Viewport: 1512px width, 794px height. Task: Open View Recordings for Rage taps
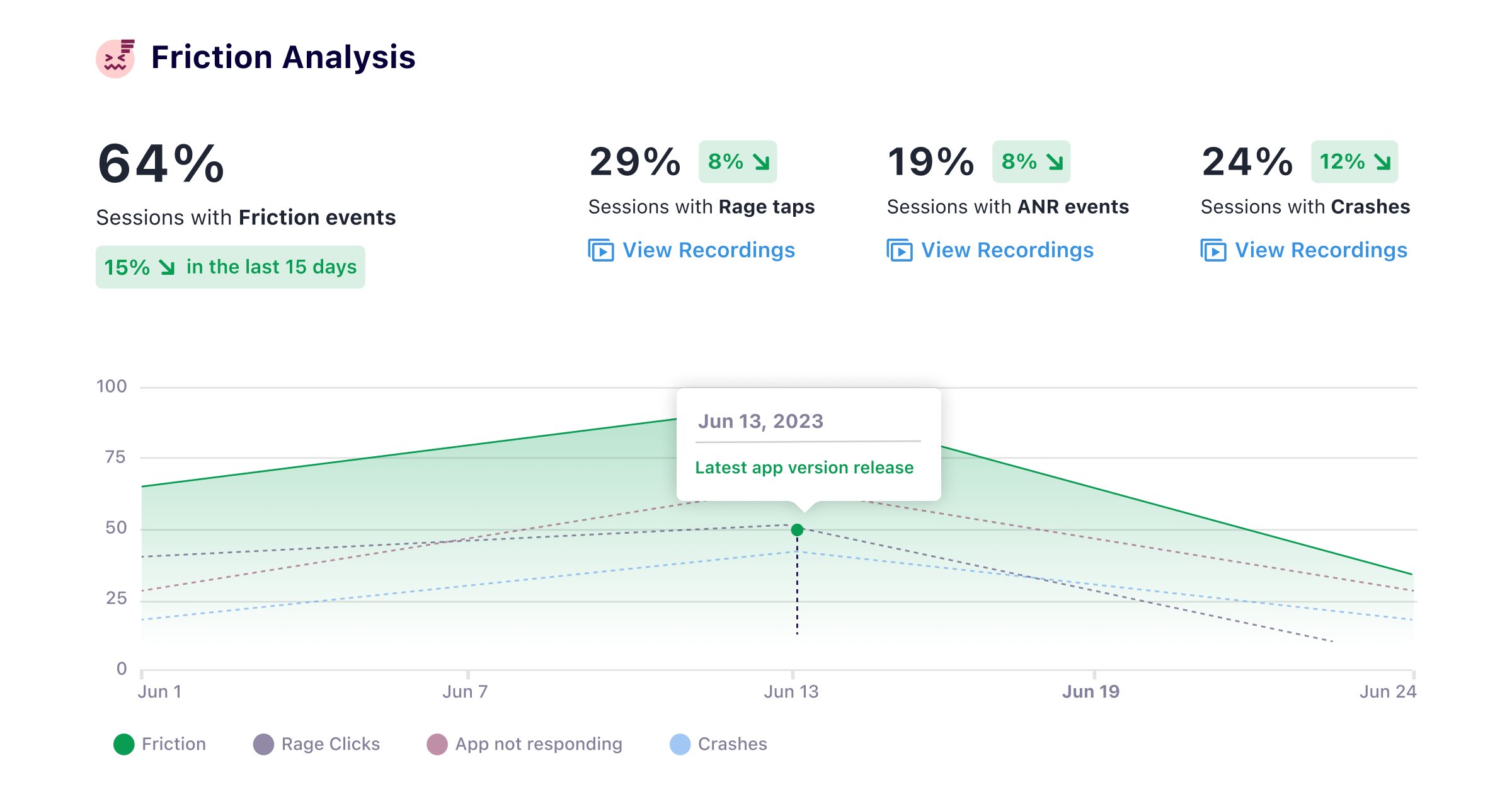tap(709, 250)
